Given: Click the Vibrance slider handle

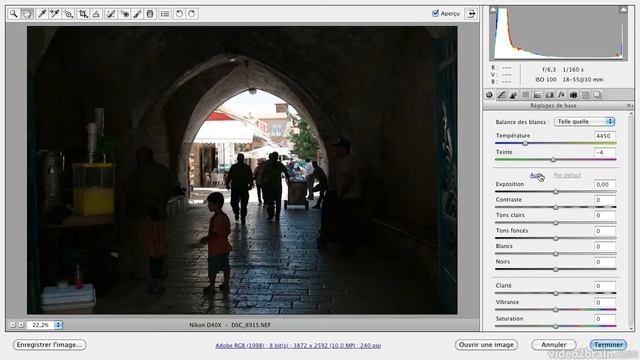Looking at the screenshot, I should (x=556, y=310).
